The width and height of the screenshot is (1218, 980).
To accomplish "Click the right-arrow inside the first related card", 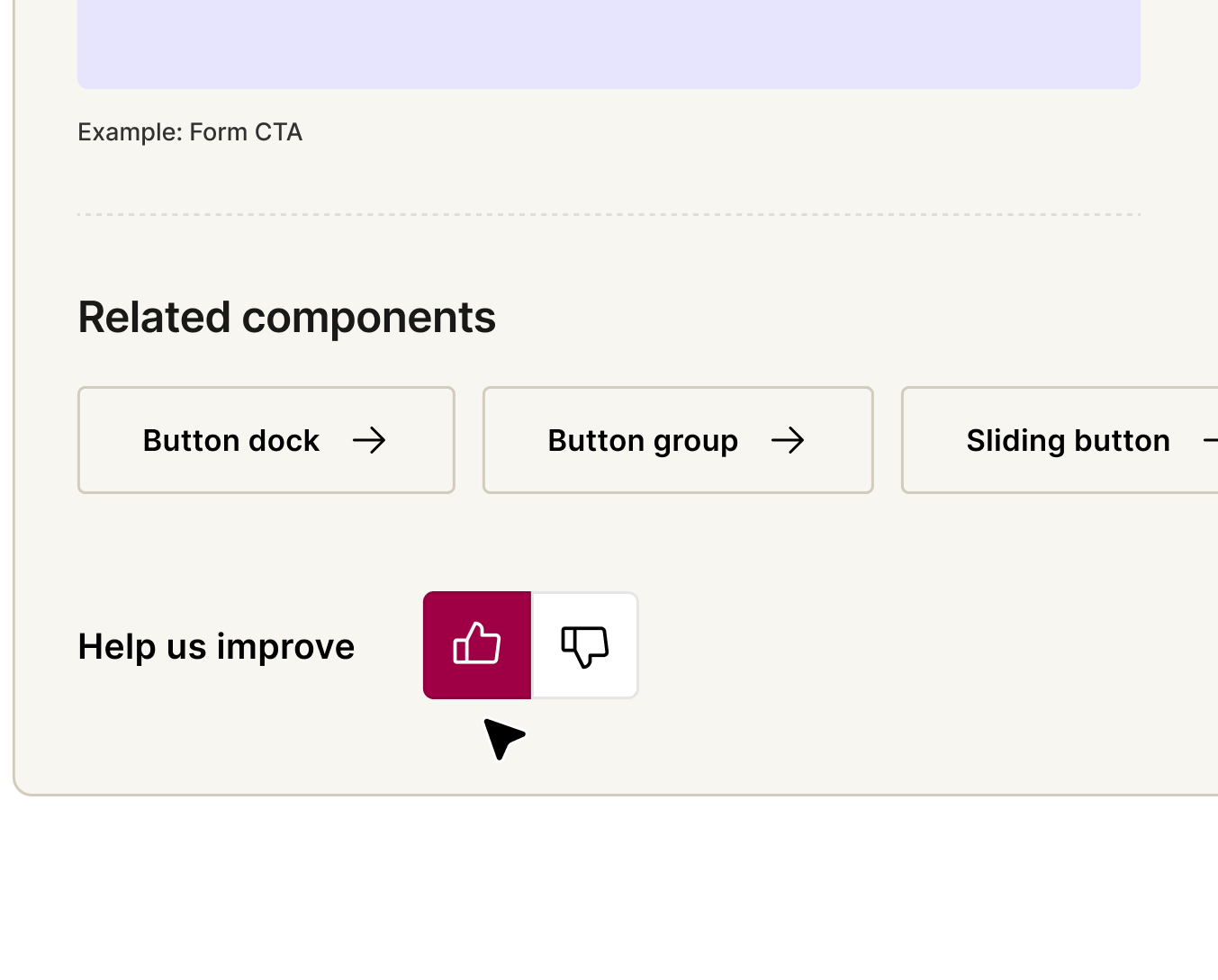I will tap(370, 440).
